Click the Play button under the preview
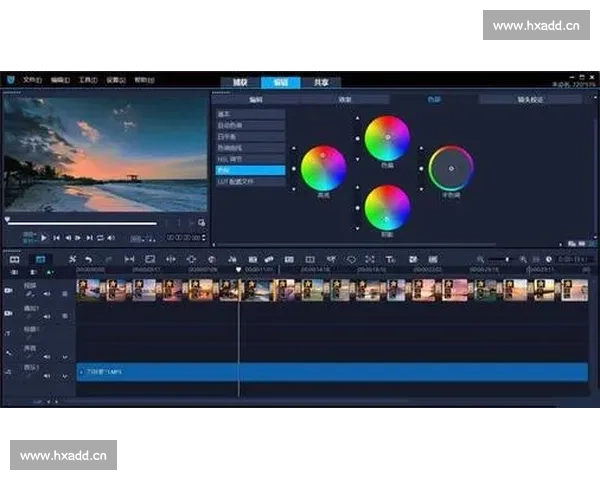The height and width of the screenshot is (480, 600). coord(44,238)
